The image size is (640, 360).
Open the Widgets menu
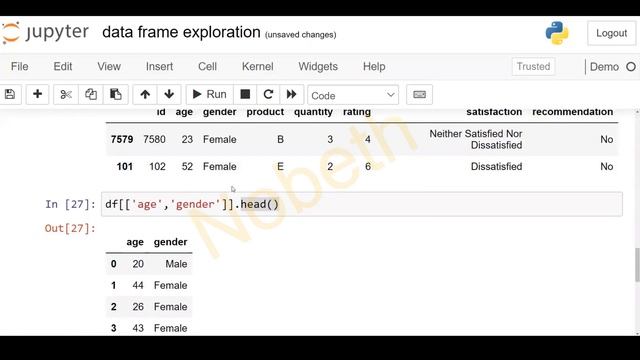point(318,67)
